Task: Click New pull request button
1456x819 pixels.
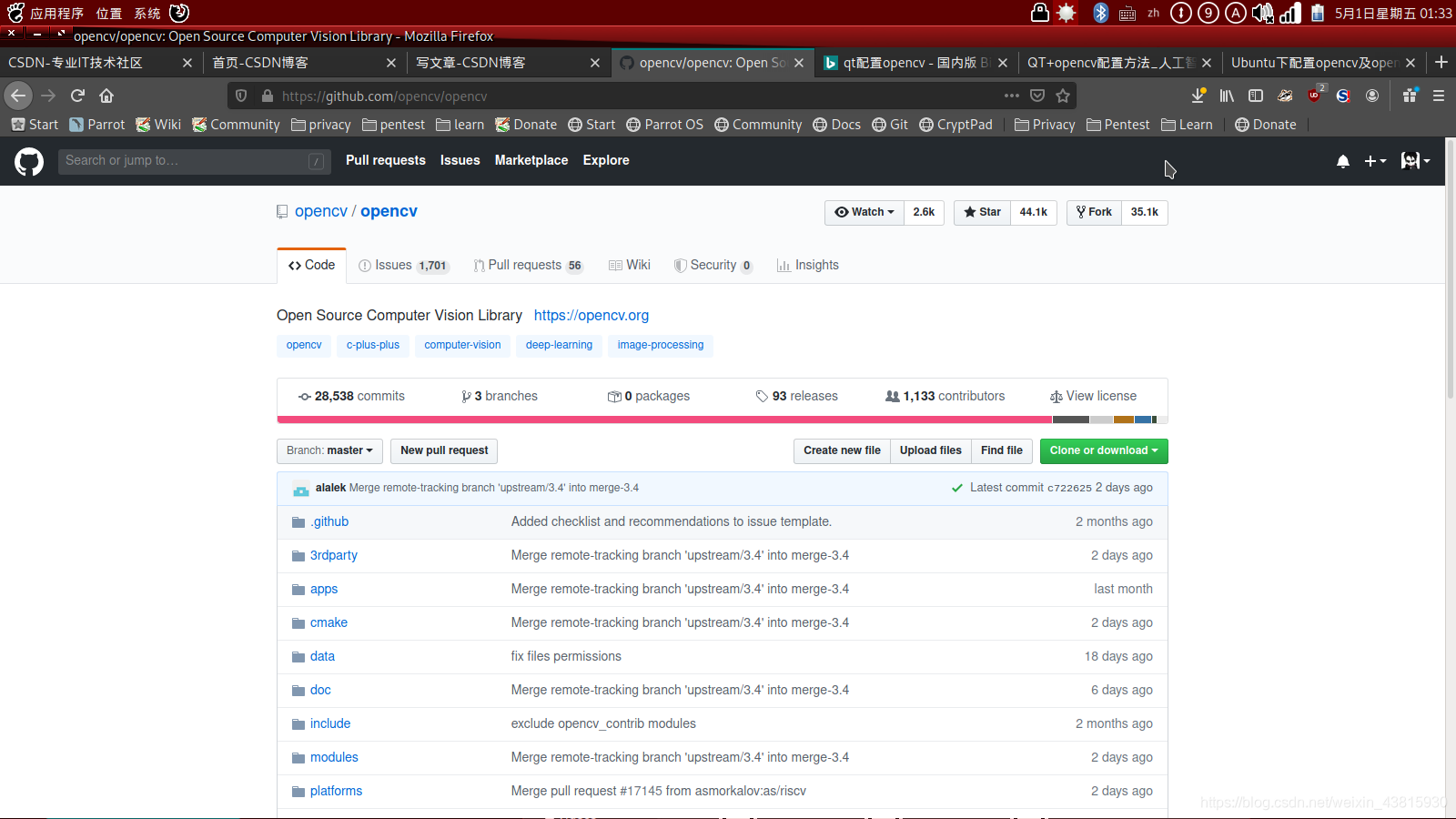Action: click(x=444, y=450)
